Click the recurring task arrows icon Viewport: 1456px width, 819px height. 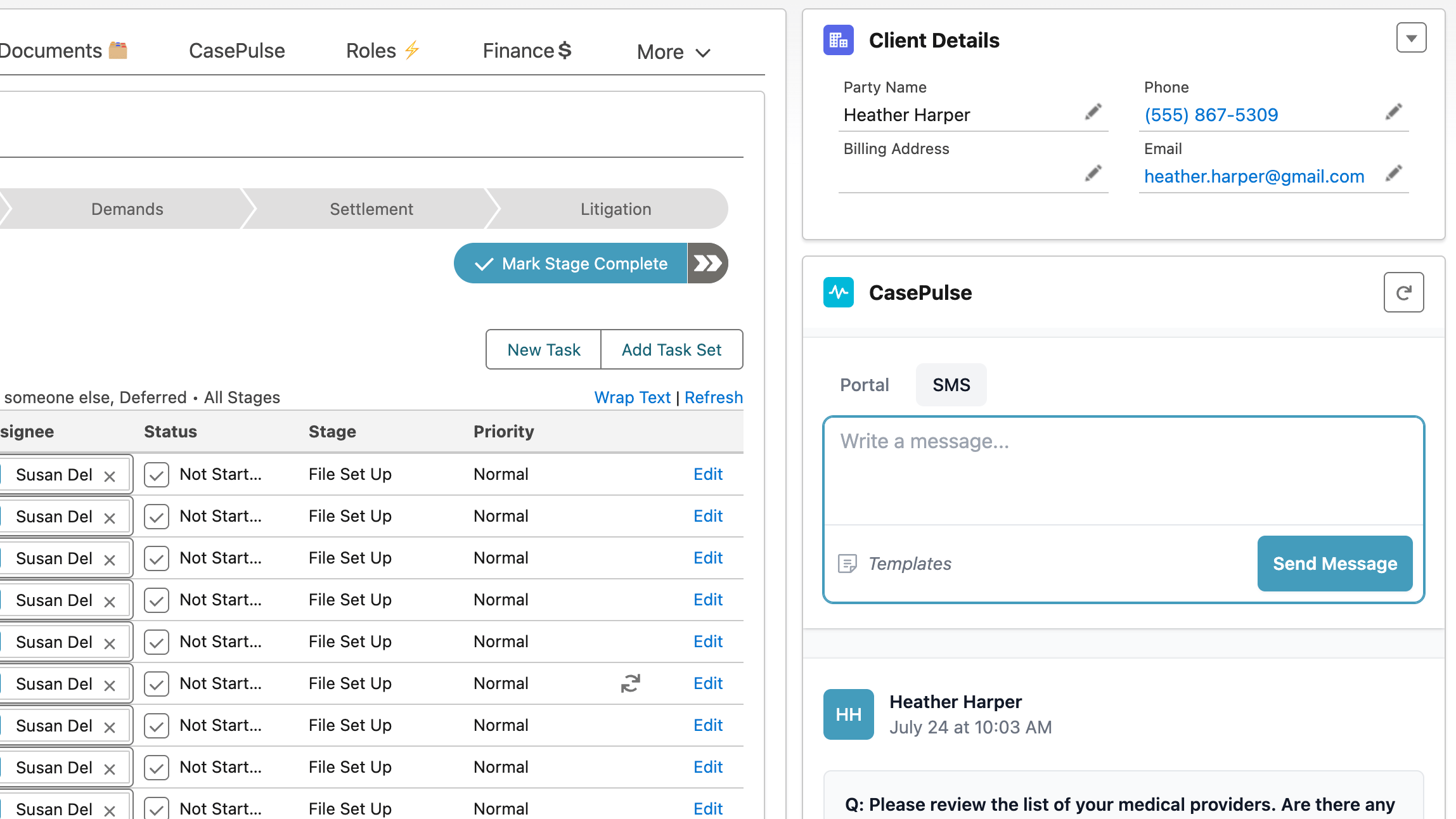pyautogui.click(x=630, y=683)
